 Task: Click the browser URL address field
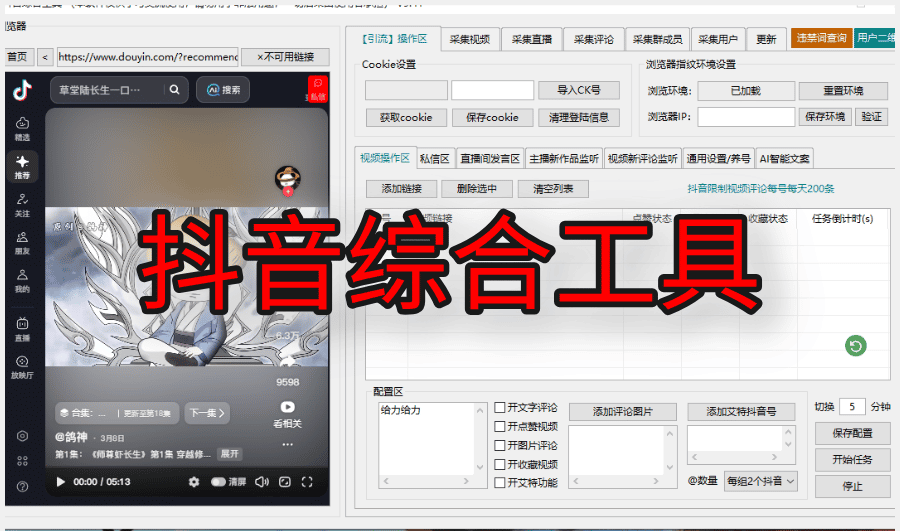147,57
